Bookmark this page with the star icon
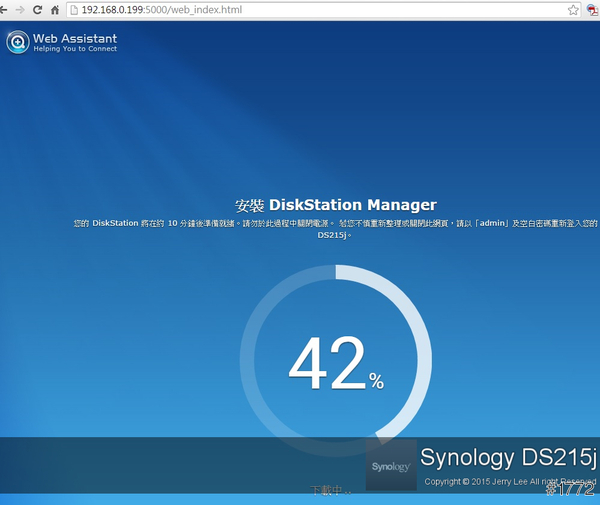This screenshot has height=505, width=600. coord(573,10)
